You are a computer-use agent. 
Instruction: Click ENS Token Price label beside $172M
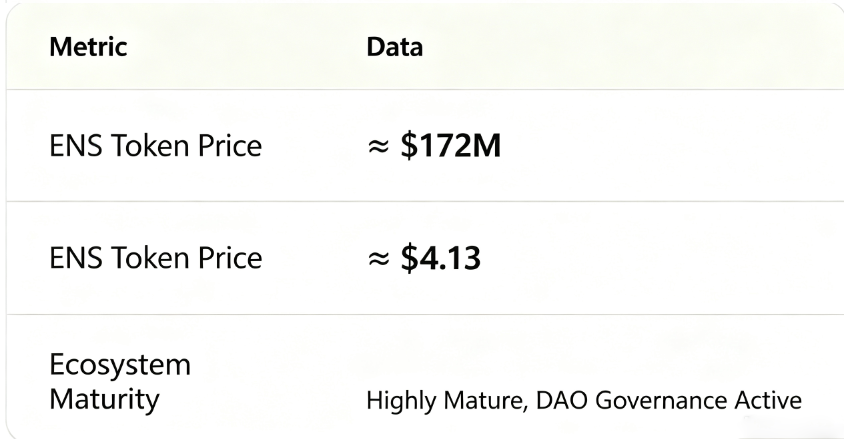coord(156,146)
